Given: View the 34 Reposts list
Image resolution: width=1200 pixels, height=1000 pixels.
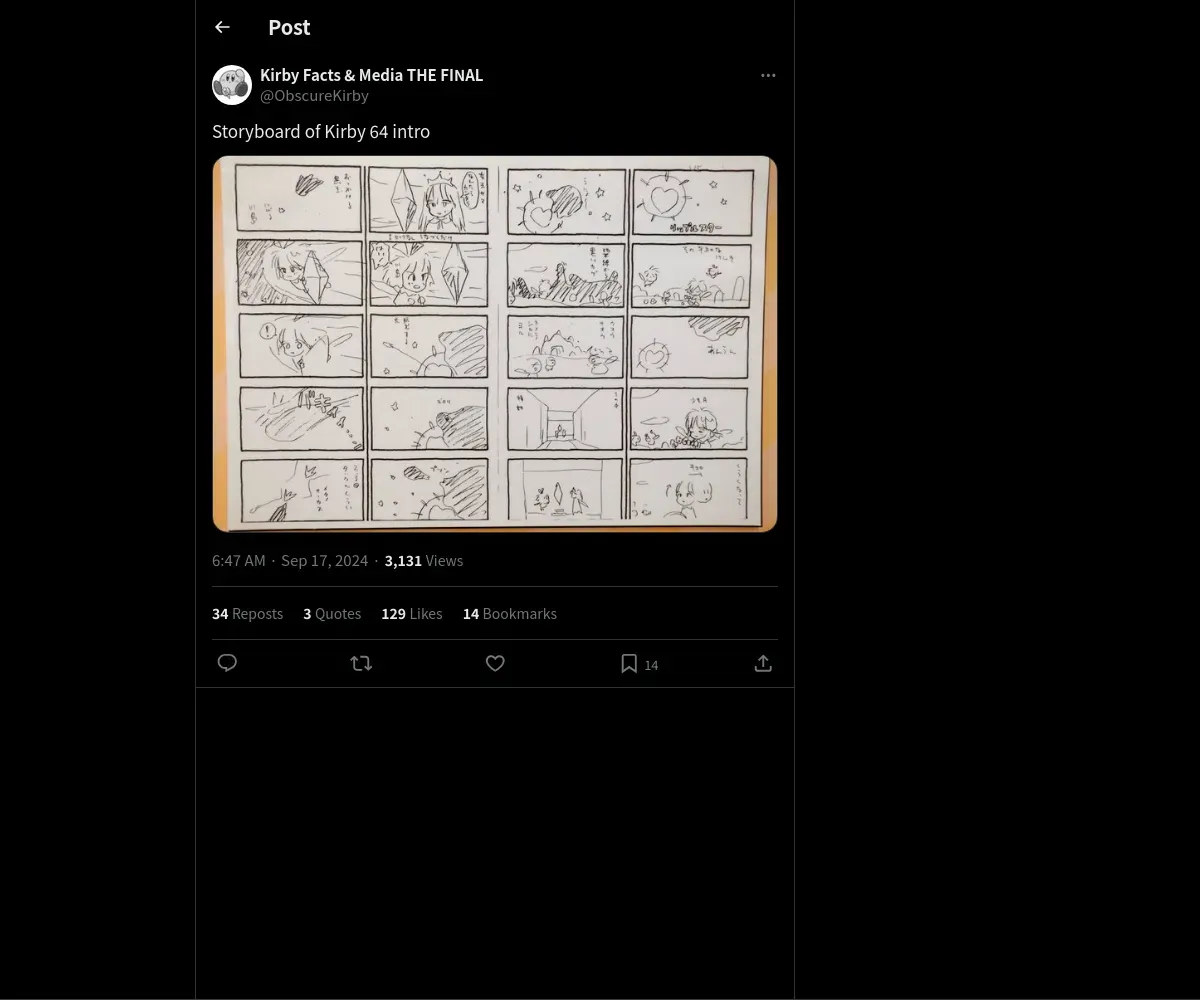Looking at the screenshot, I should 247,613.
